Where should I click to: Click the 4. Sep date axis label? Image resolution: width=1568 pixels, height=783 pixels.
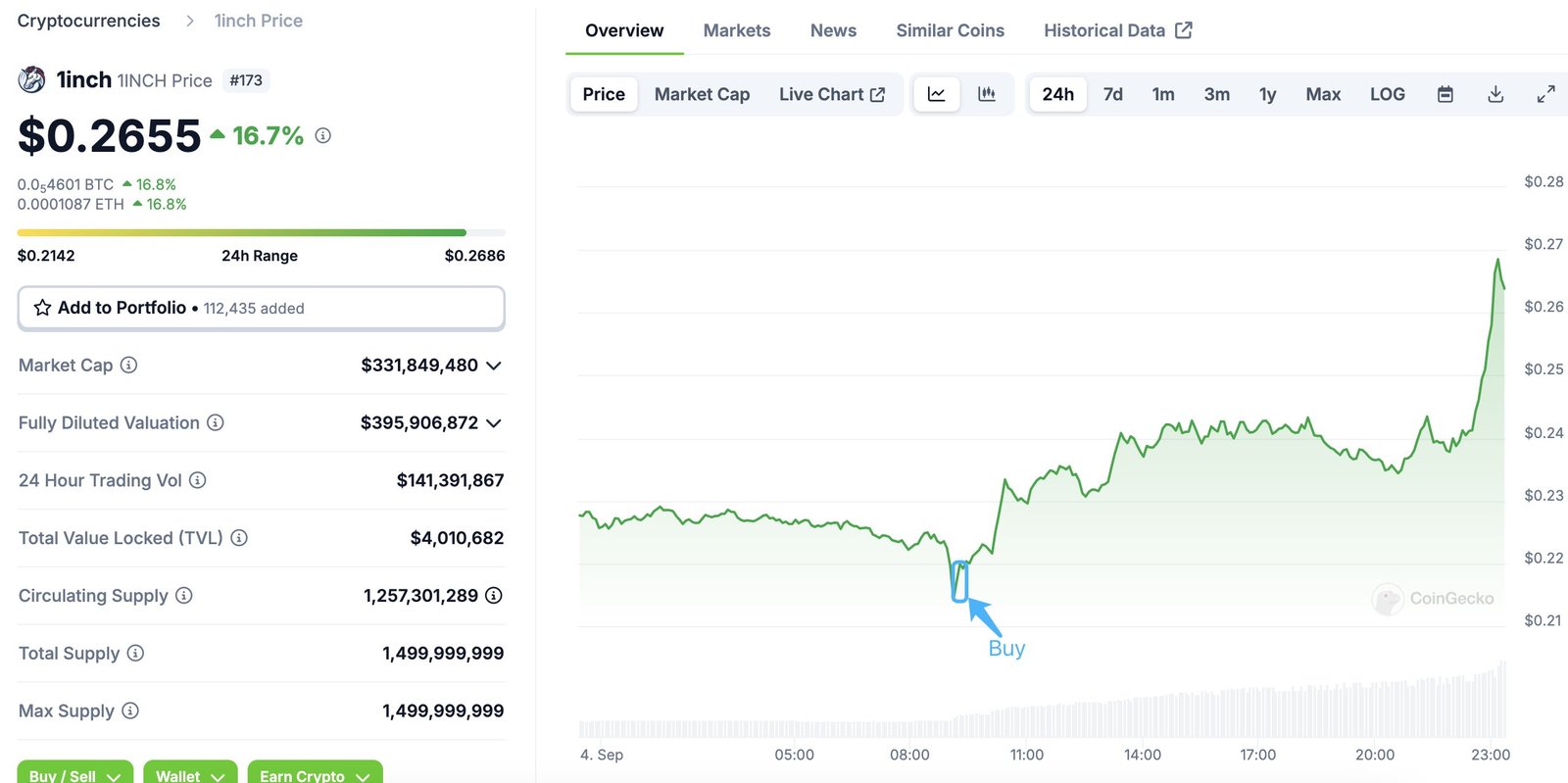point(602,755)
